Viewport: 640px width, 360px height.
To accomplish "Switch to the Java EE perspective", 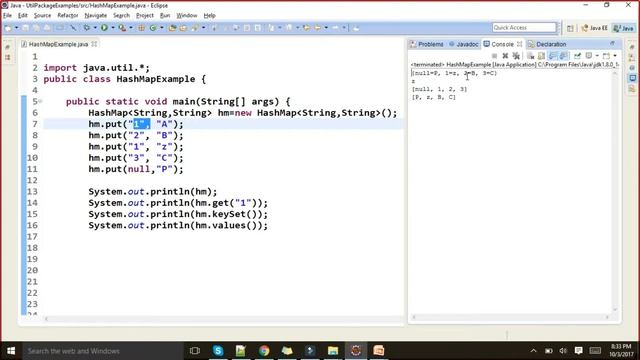I will pyautogui.click(x=594, y=28).
